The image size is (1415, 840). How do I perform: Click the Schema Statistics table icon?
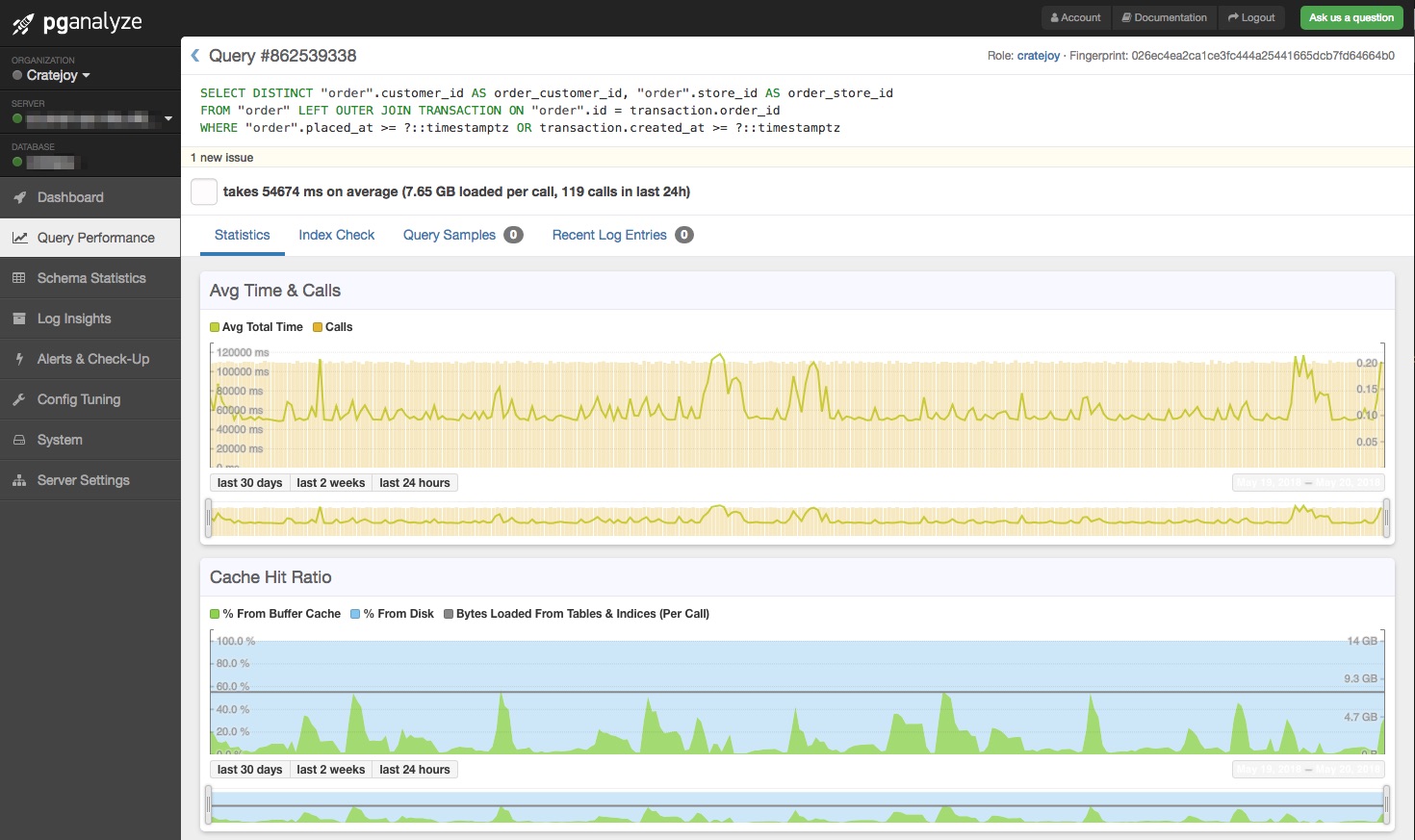(19, 278)
